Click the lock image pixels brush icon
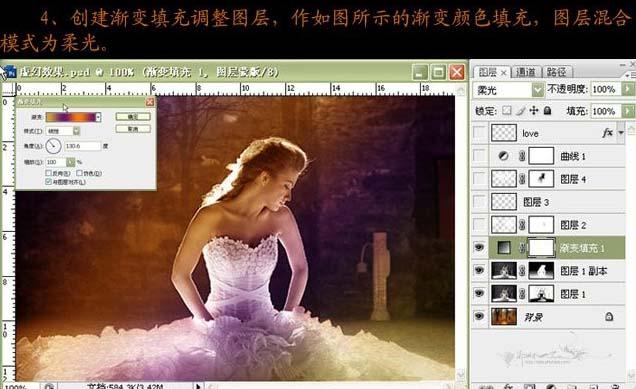This screenshot has height=389, width=636. tap(521, 110)
